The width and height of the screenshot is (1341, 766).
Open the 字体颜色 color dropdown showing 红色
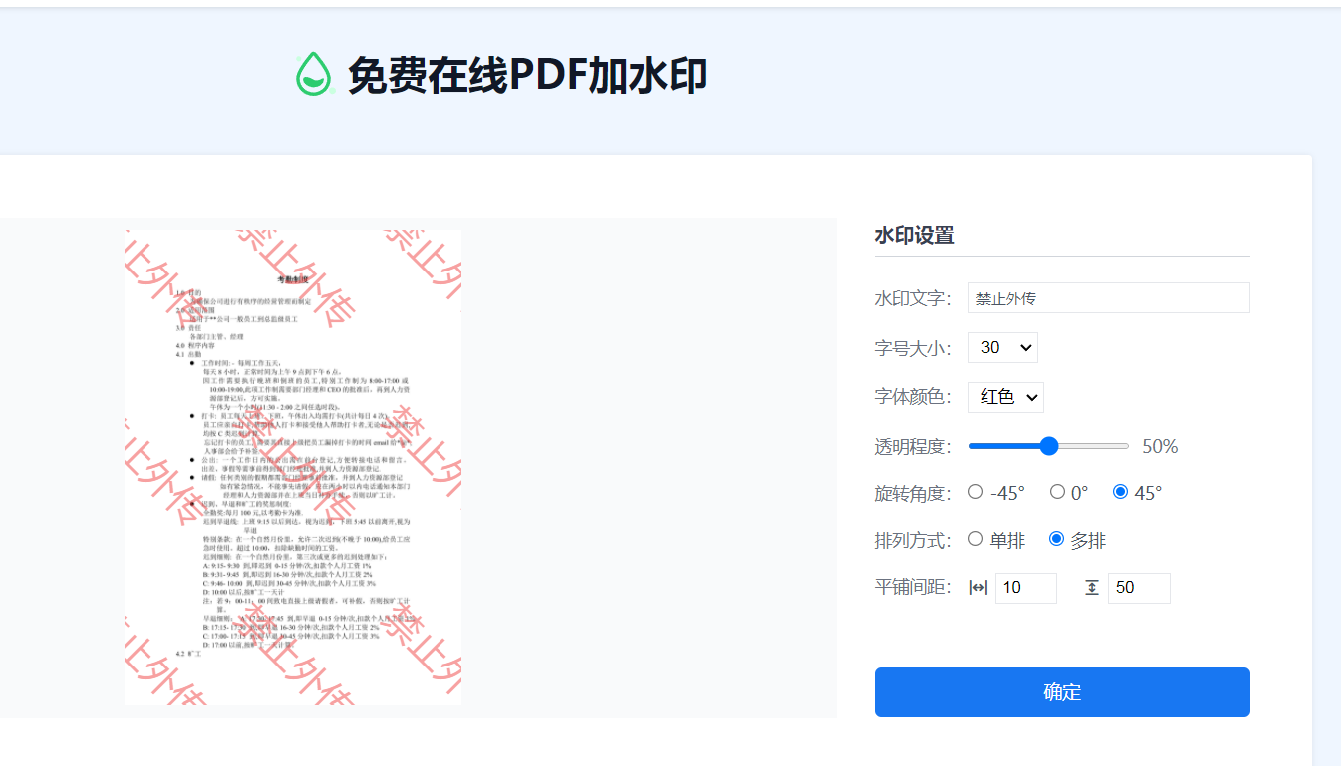1006,397
